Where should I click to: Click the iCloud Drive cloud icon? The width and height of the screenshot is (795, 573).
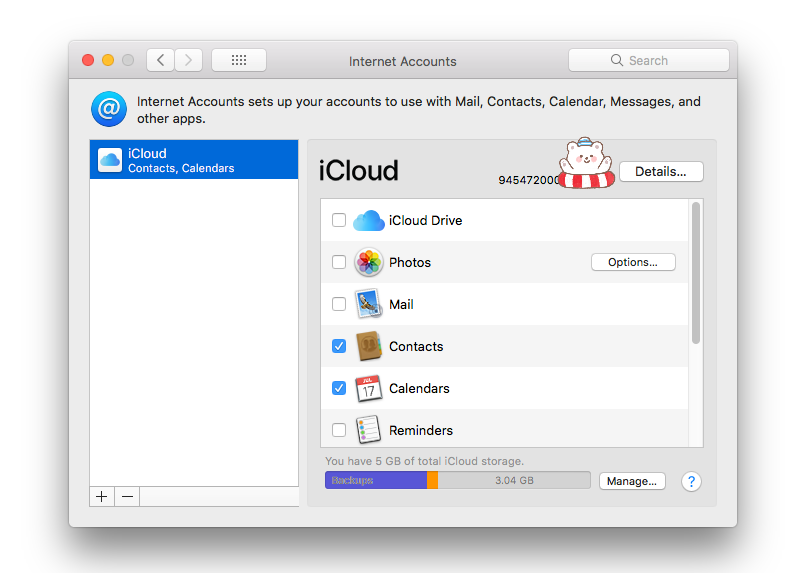click(369, 221)
